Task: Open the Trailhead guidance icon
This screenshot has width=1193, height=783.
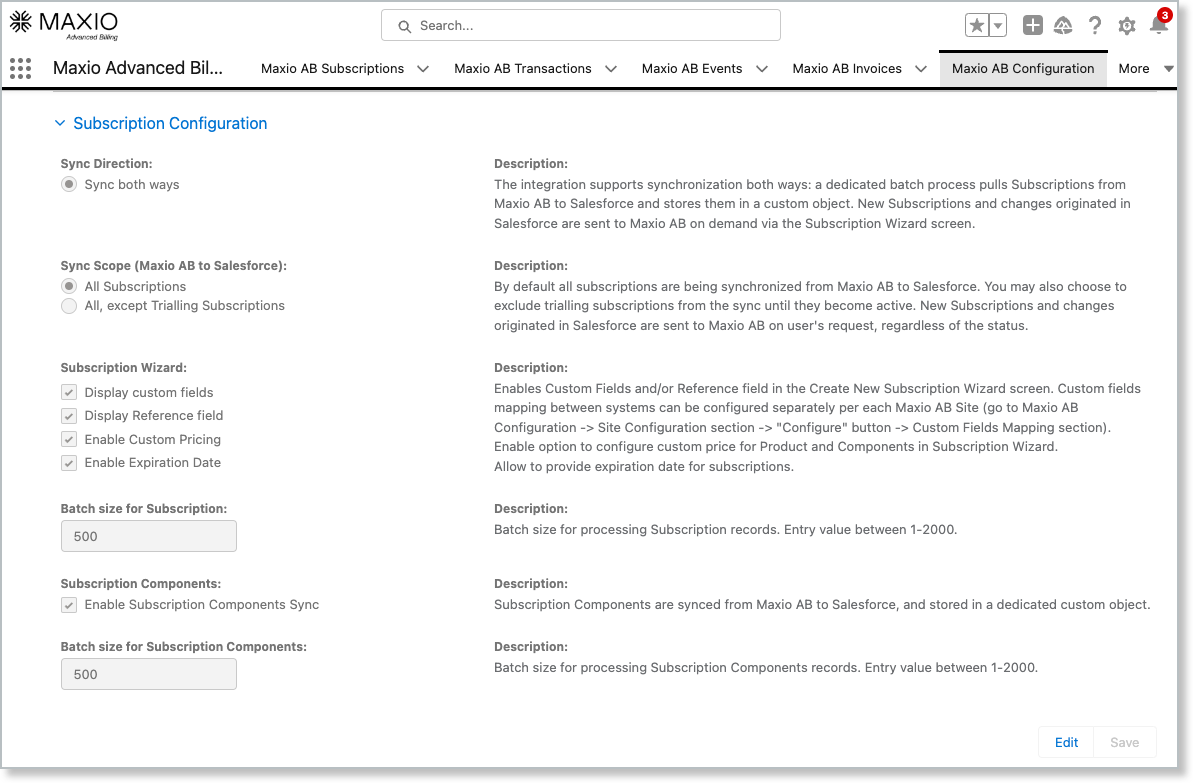Action: point(1064,26)
